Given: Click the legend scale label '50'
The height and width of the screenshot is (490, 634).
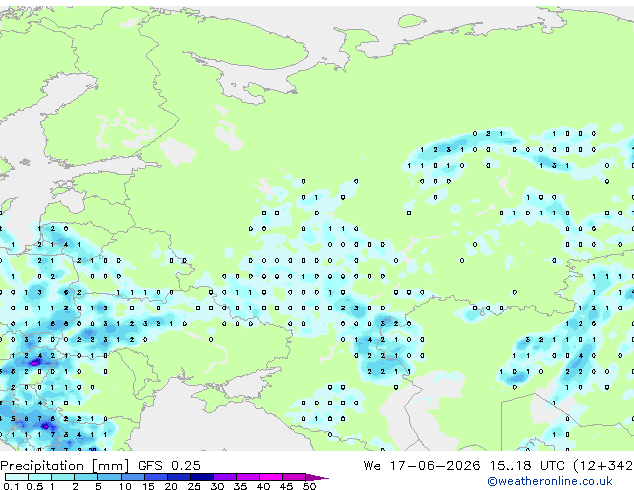Looking at the screenshot, I should coord(309,486).
